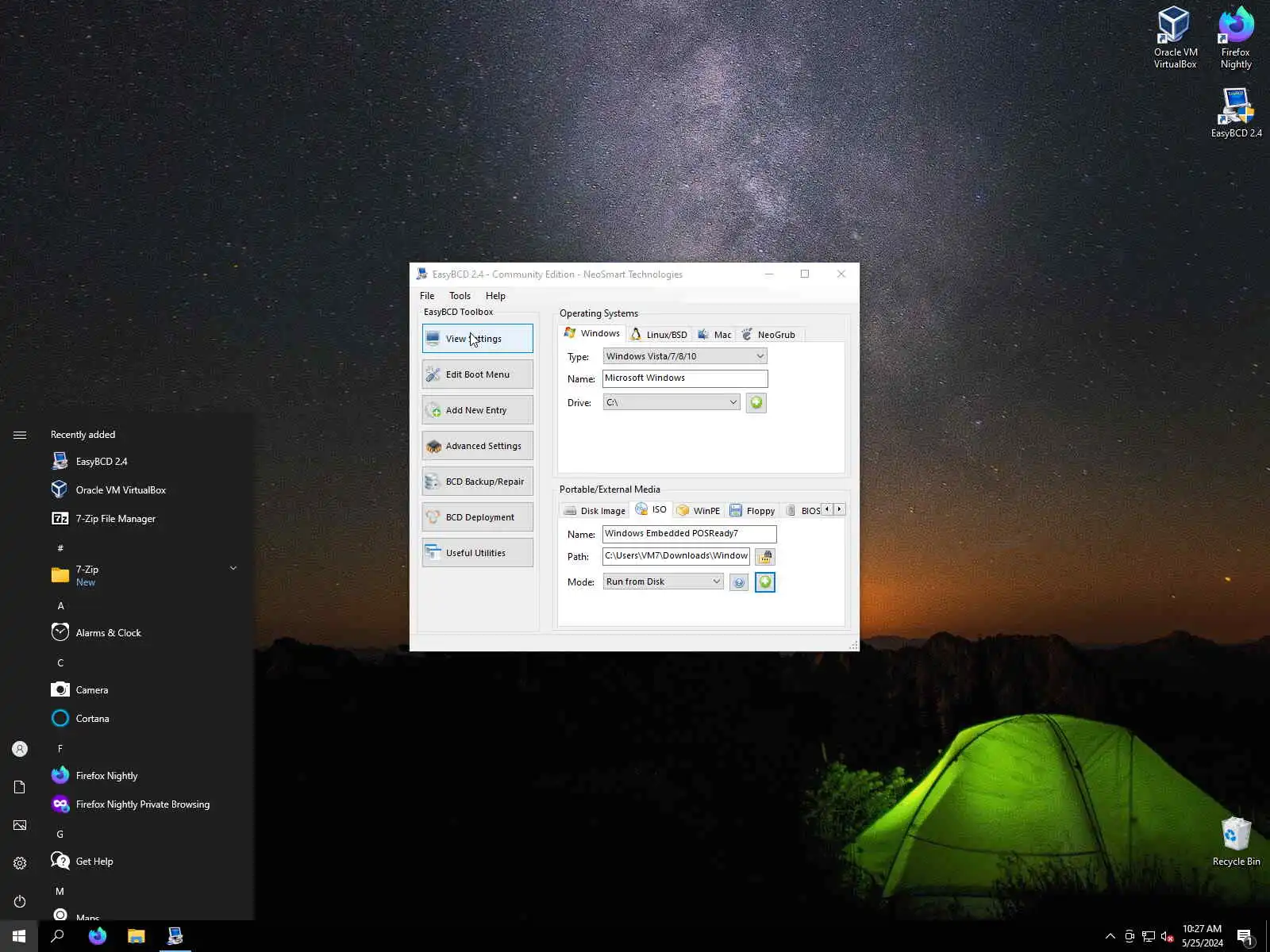
Task: Select the ISO media tab
Action: pos(651,509)
